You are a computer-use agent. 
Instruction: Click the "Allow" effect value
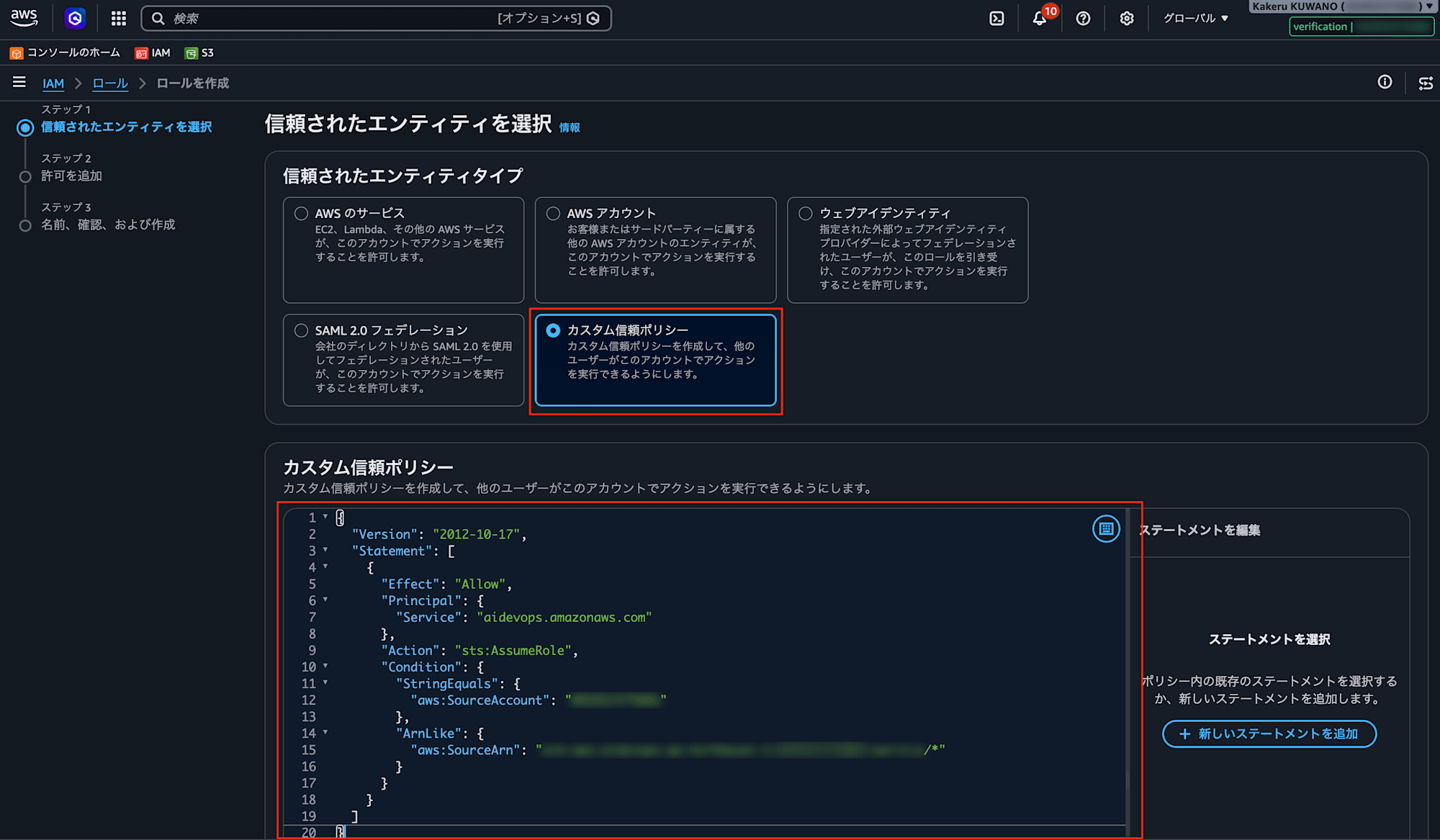click(x=480, y=584)
